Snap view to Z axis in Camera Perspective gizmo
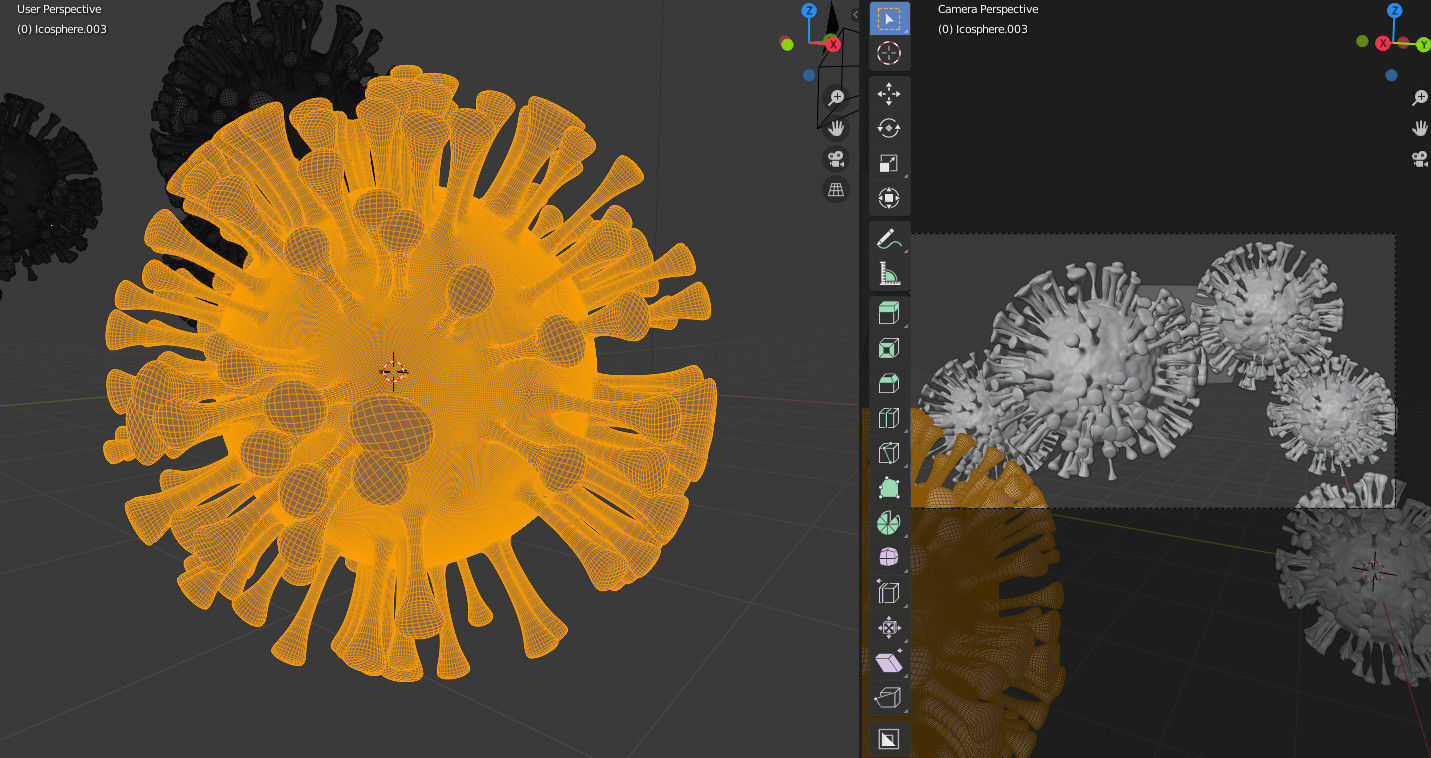This screenshot has height=758, width=1431. (x=1395, y=11)
